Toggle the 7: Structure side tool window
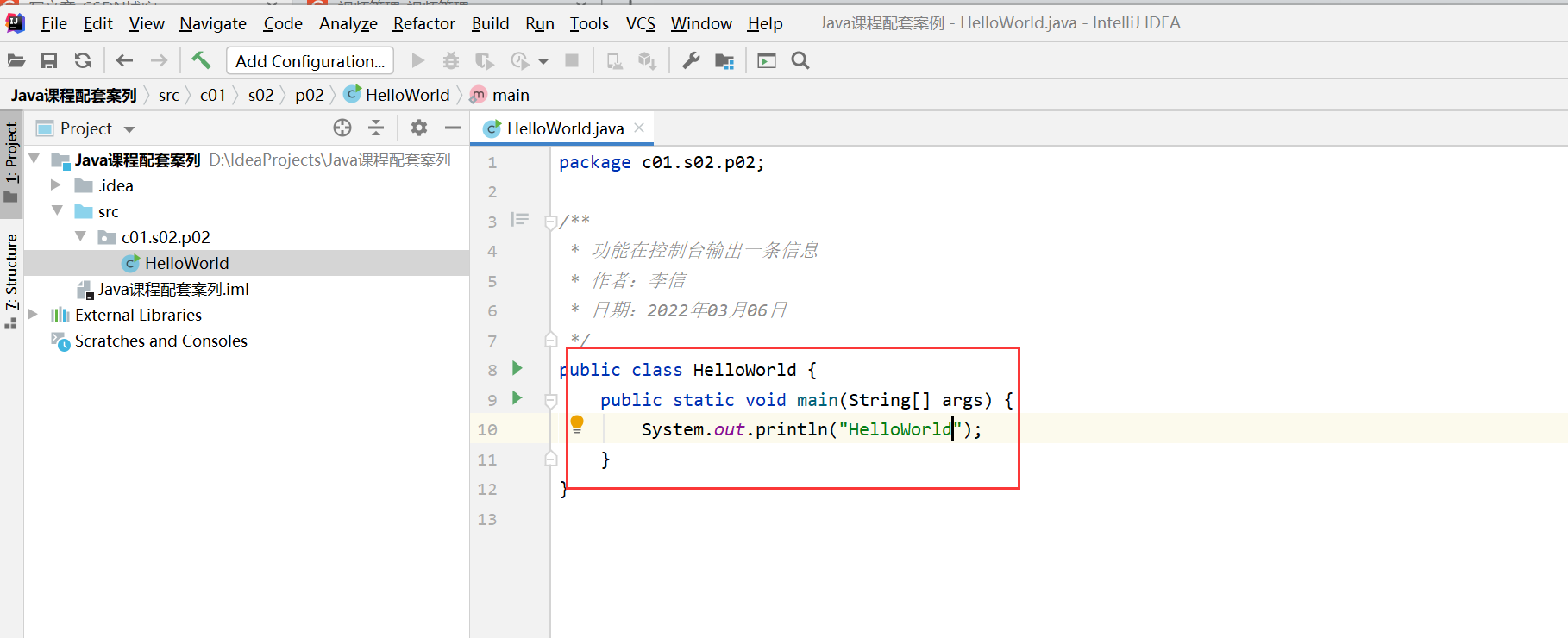 [11, 280]
